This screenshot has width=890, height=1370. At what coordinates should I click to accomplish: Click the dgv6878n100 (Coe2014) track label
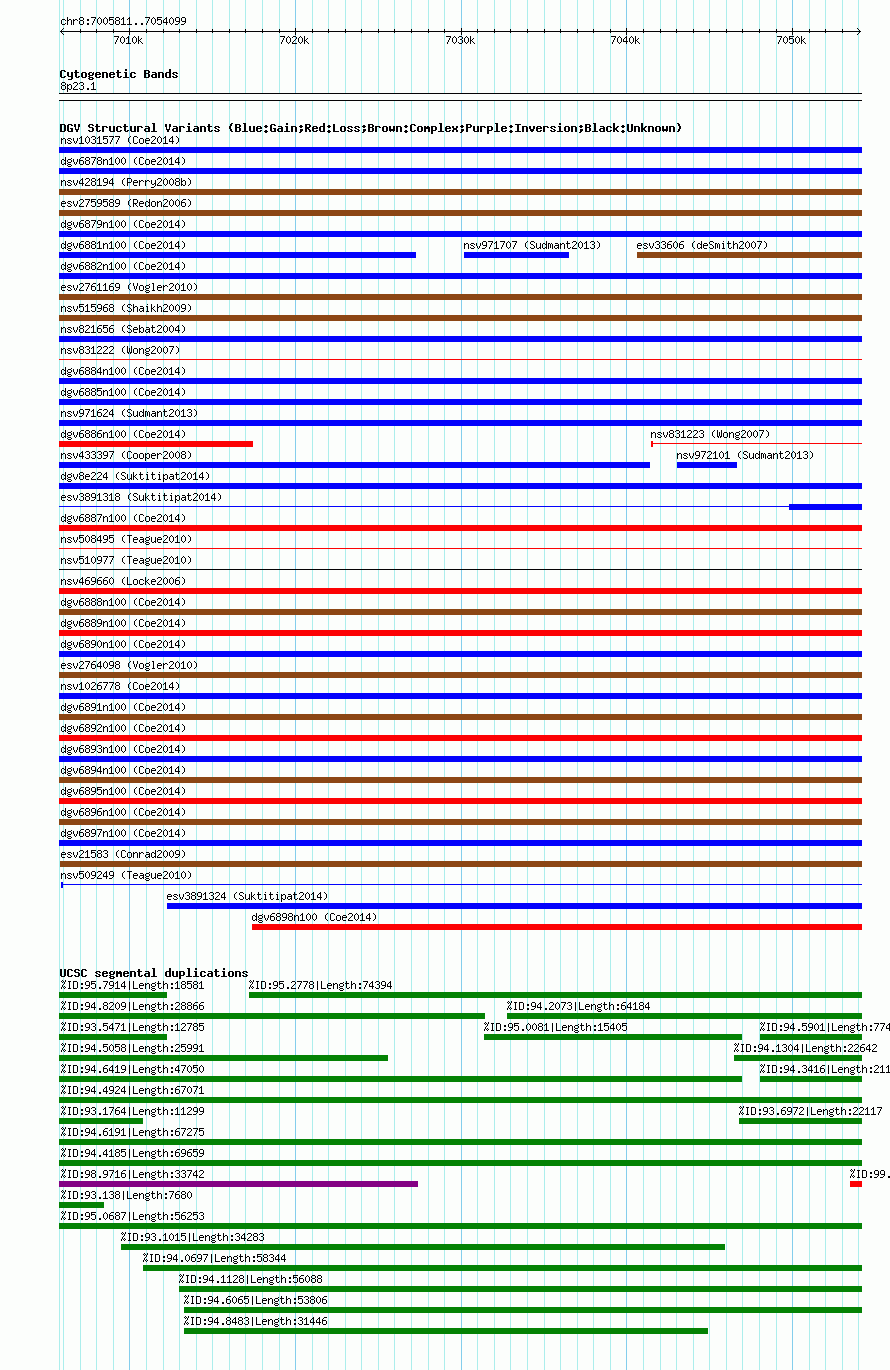pyautogui.click(x=123, y=161)
